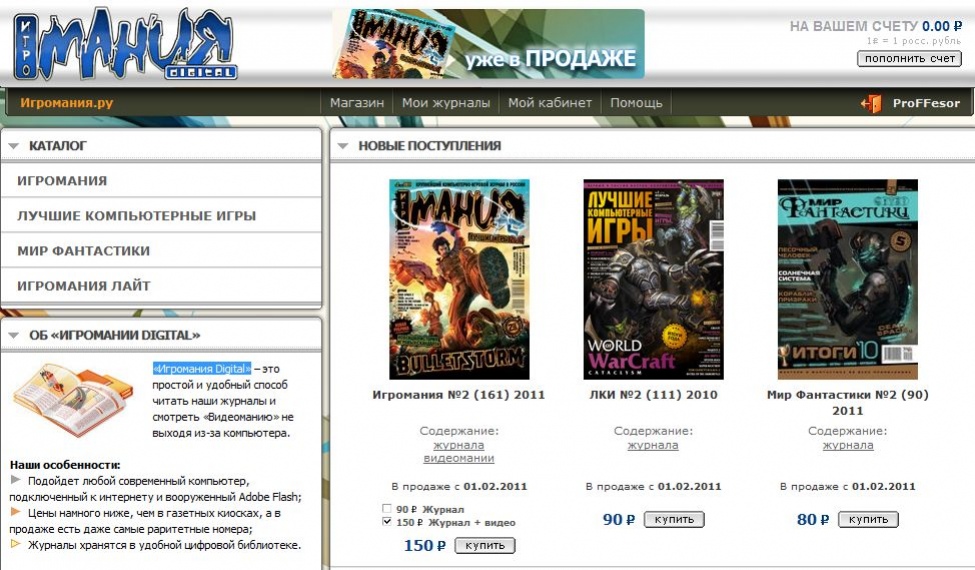975x570 pixels.
Task: Buy Мир Фантастики for 80 ₽
Action: coord(868,519)
